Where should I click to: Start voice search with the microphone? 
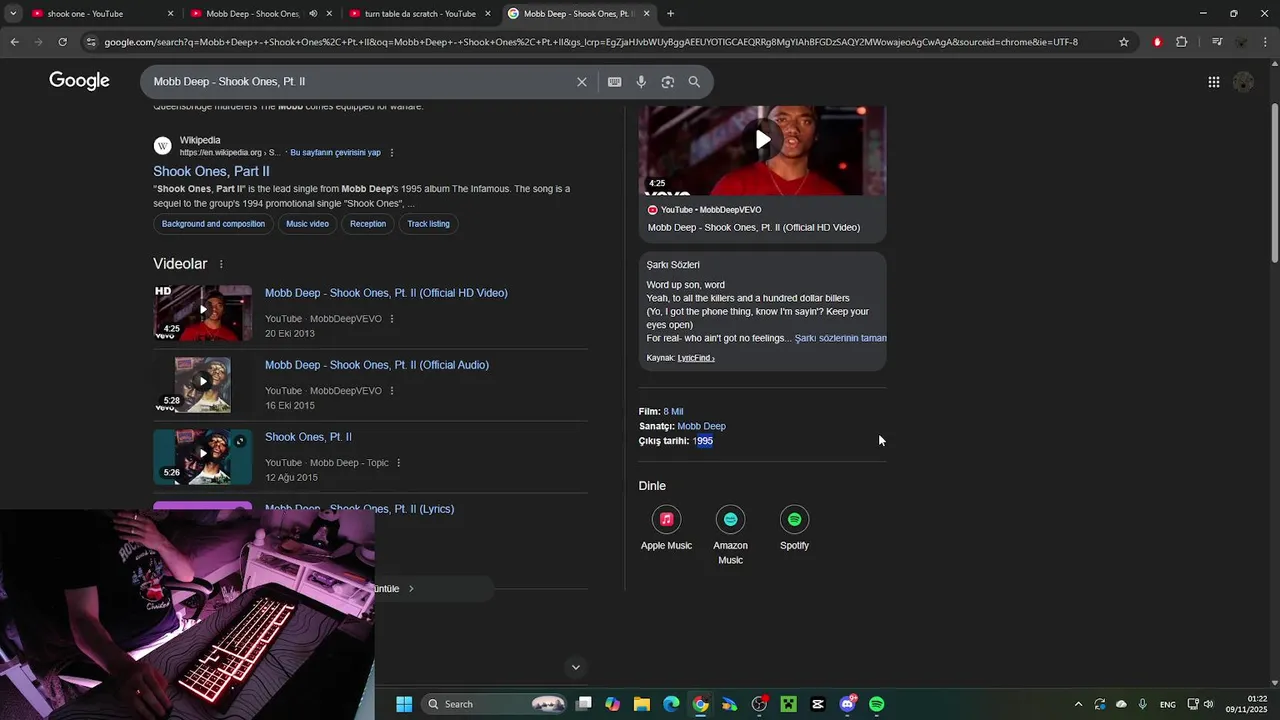[641, 82]
